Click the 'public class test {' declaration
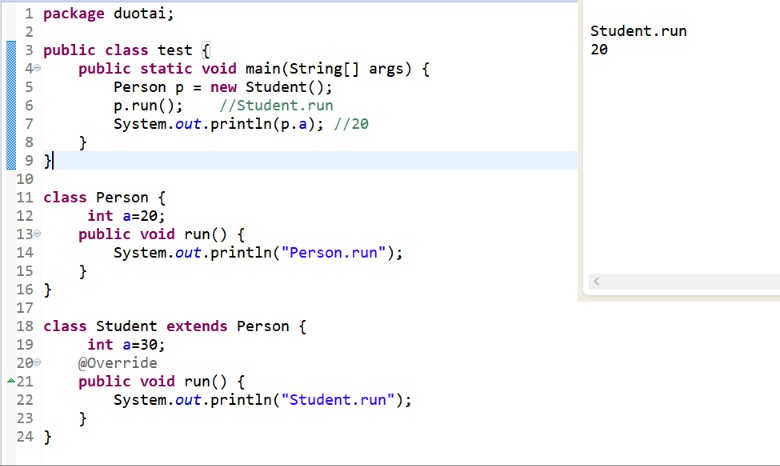This screenshot has width=780, height=466. coord(127,50)
